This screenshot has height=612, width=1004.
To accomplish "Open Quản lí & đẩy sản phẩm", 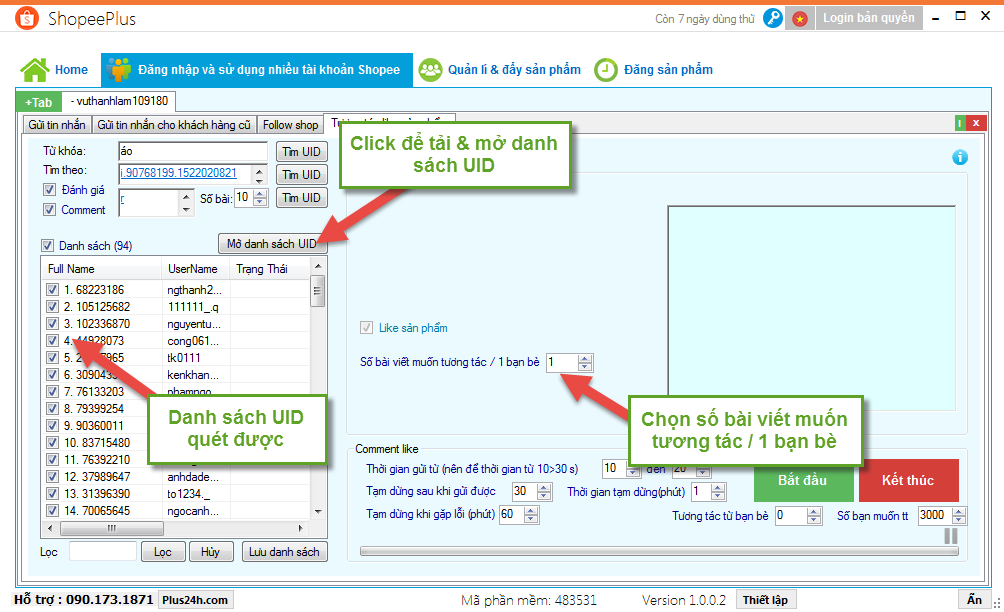I will [x=499, y=70].
